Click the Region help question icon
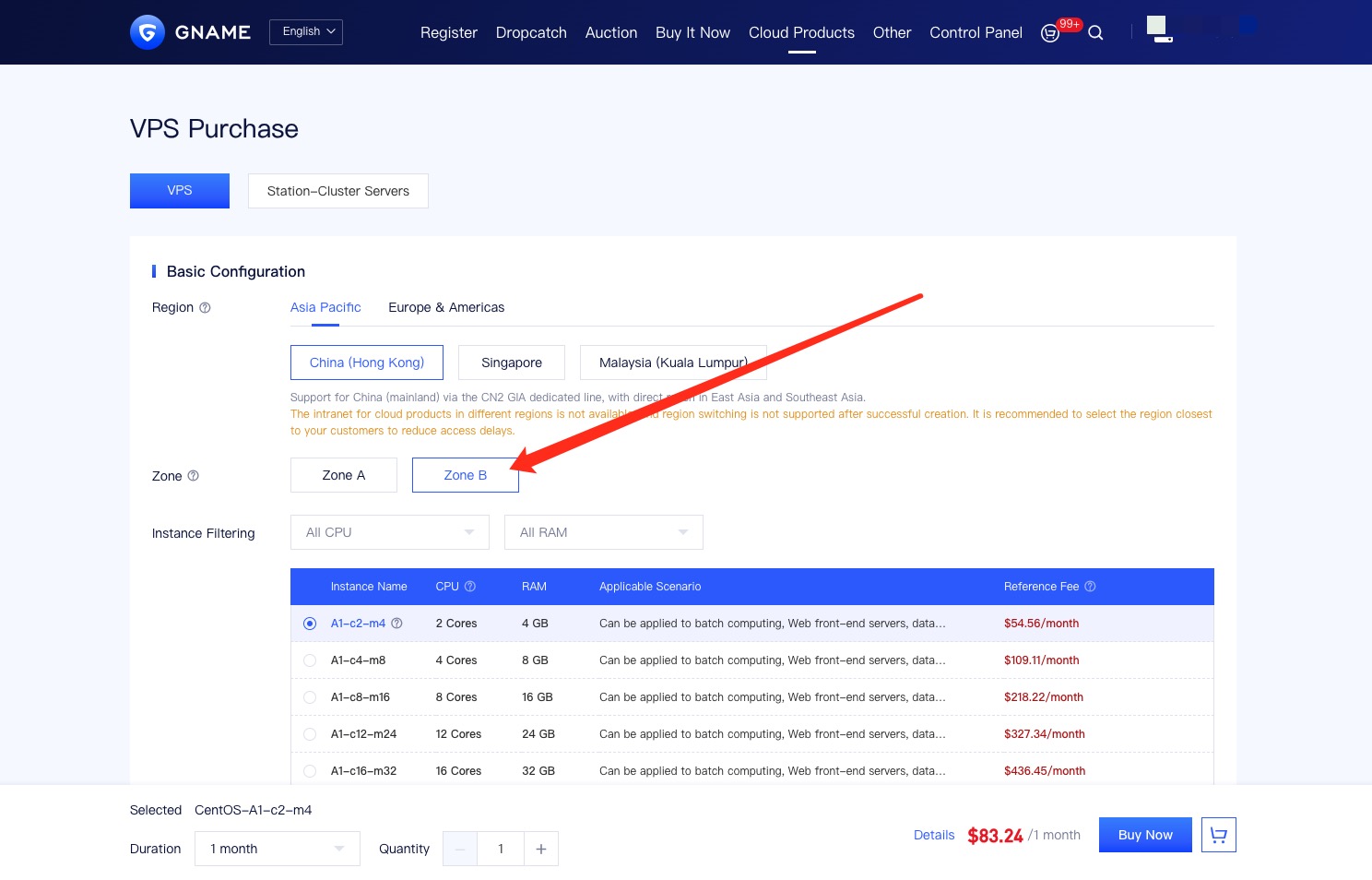 tap(205, 308)
